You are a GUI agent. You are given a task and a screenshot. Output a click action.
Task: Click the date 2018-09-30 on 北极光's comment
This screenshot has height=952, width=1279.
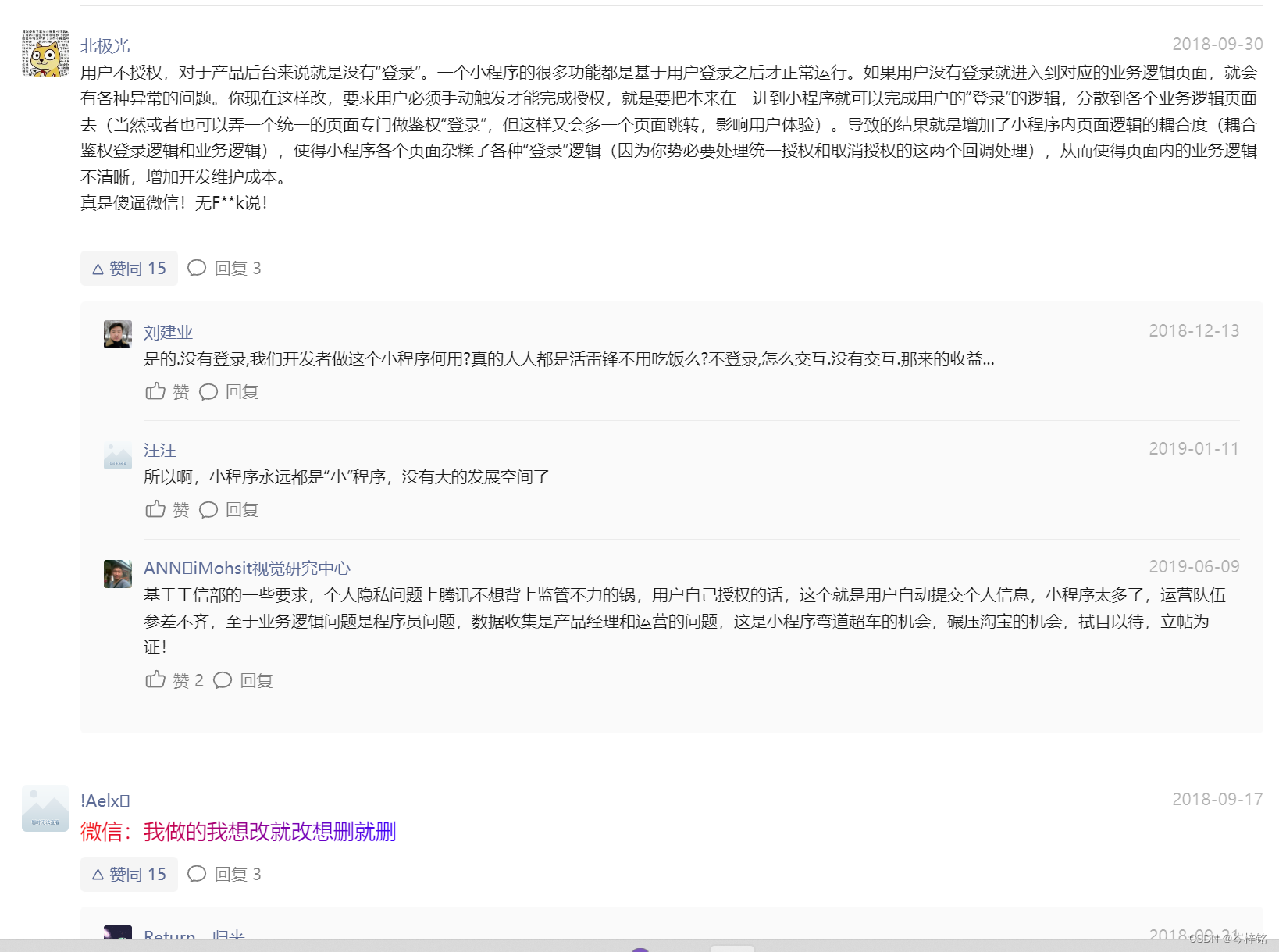1217,44
